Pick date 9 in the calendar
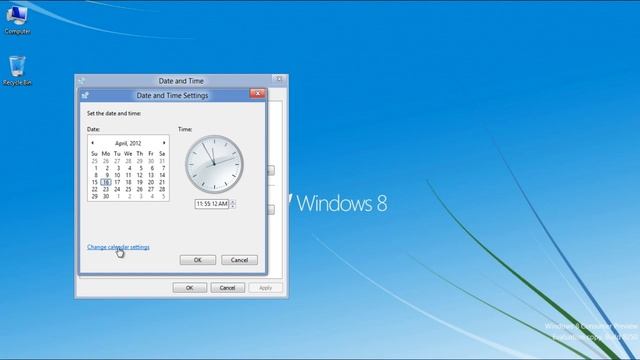Viewport: 640px width, 360px height. pyautogui.click(x=107, y=175)
